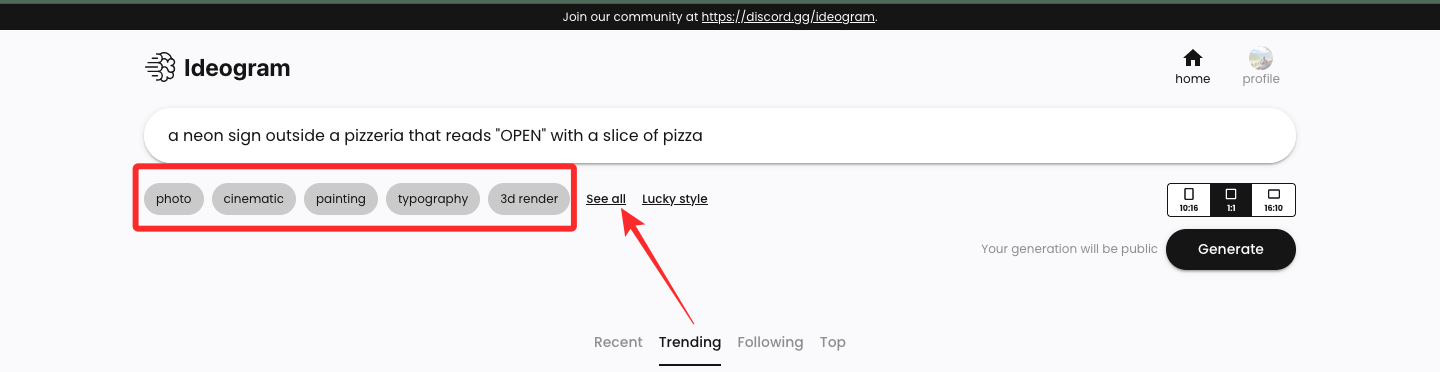Toggle the painting style tag
Viewport: 1440px width, 372px height.
pyautogui.click(x=341, y=199)
